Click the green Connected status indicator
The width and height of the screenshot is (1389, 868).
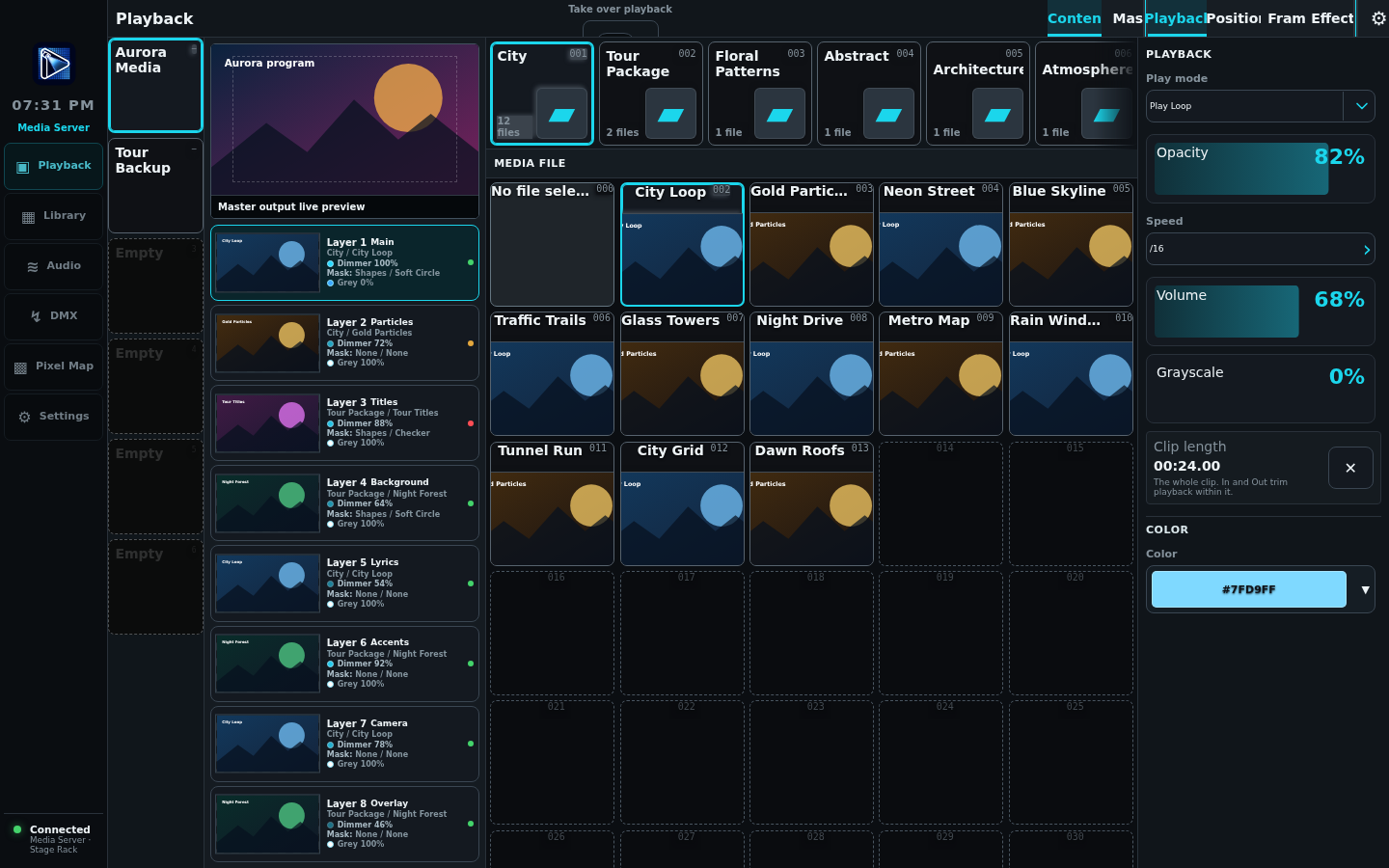click(17, 829)
